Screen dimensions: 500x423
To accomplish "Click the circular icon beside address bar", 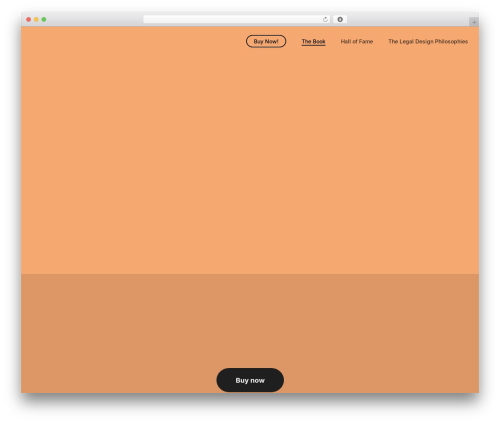I will tap(340, 20).
